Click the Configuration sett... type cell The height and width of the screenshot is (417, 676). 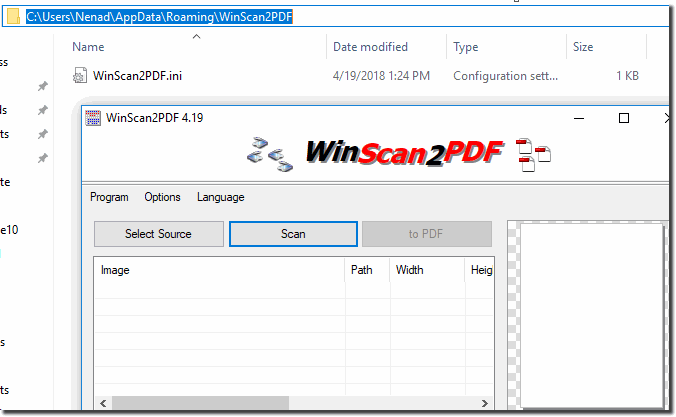[505, 76]
